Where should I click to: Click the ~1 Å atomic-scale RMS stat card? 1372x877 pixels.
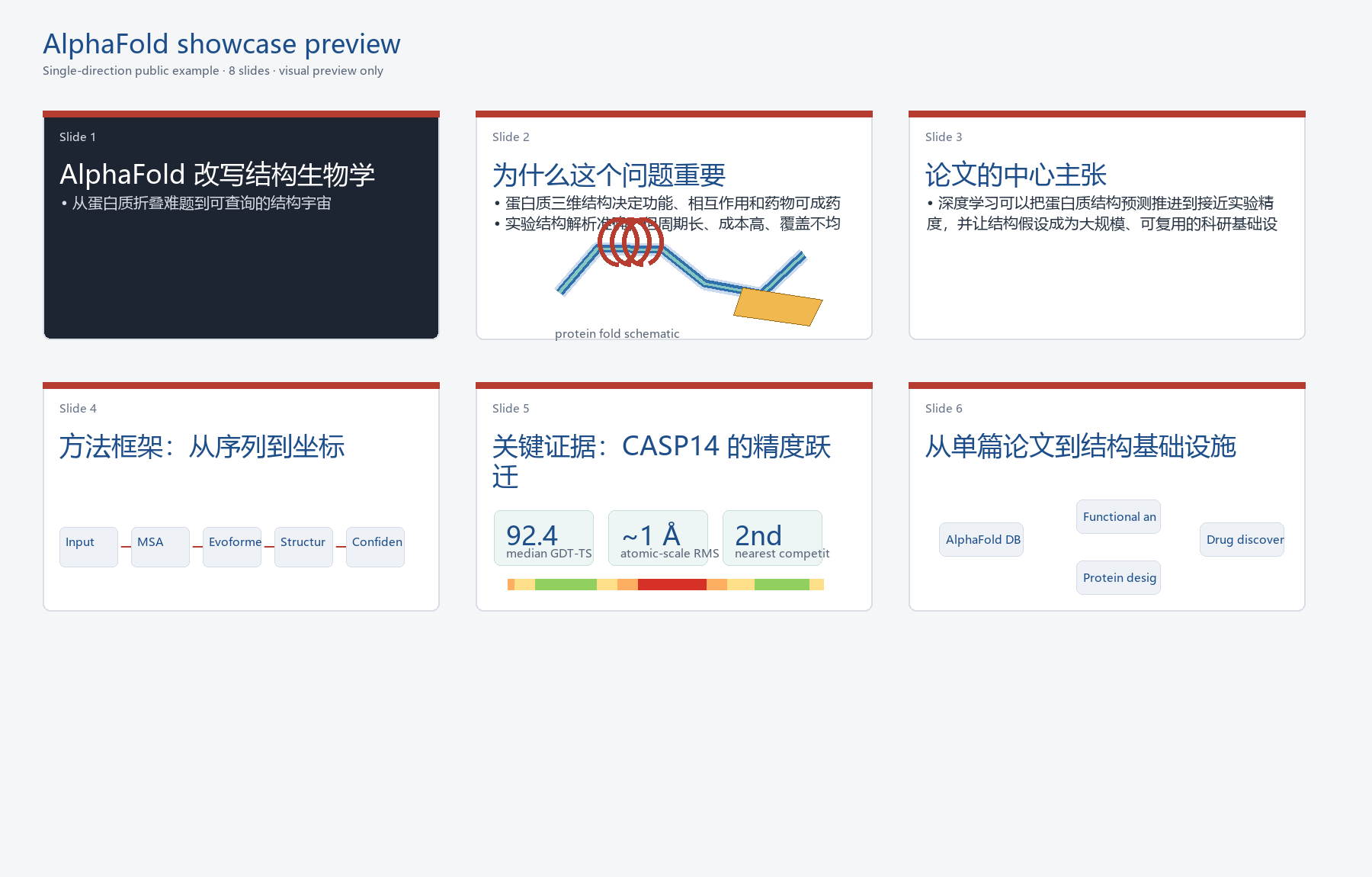click(658, 538)
